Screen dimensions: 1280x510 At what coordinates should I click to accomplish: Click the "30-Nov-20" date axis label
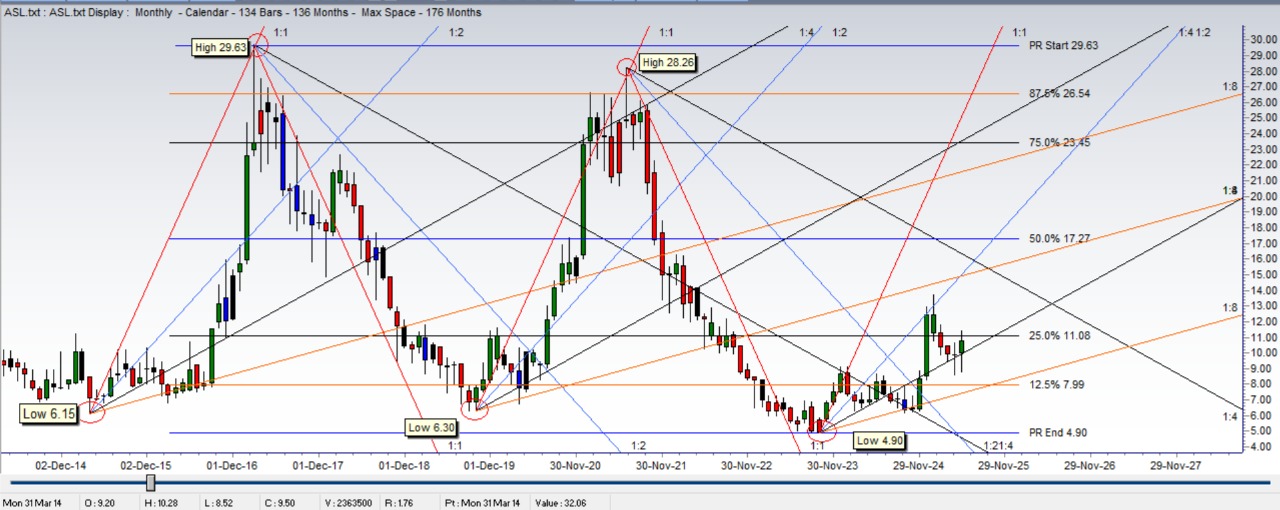[574, 465]
